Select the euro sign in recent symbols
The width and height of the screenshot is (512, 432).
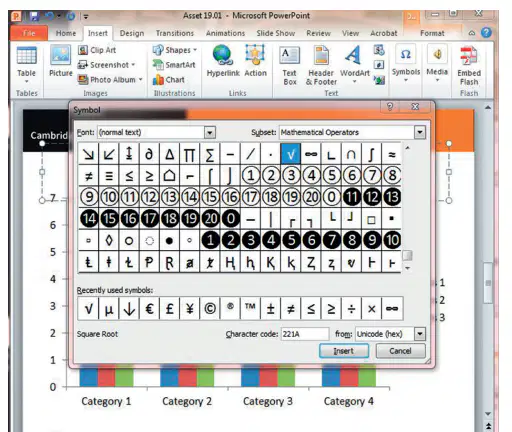tap(149, 308)
